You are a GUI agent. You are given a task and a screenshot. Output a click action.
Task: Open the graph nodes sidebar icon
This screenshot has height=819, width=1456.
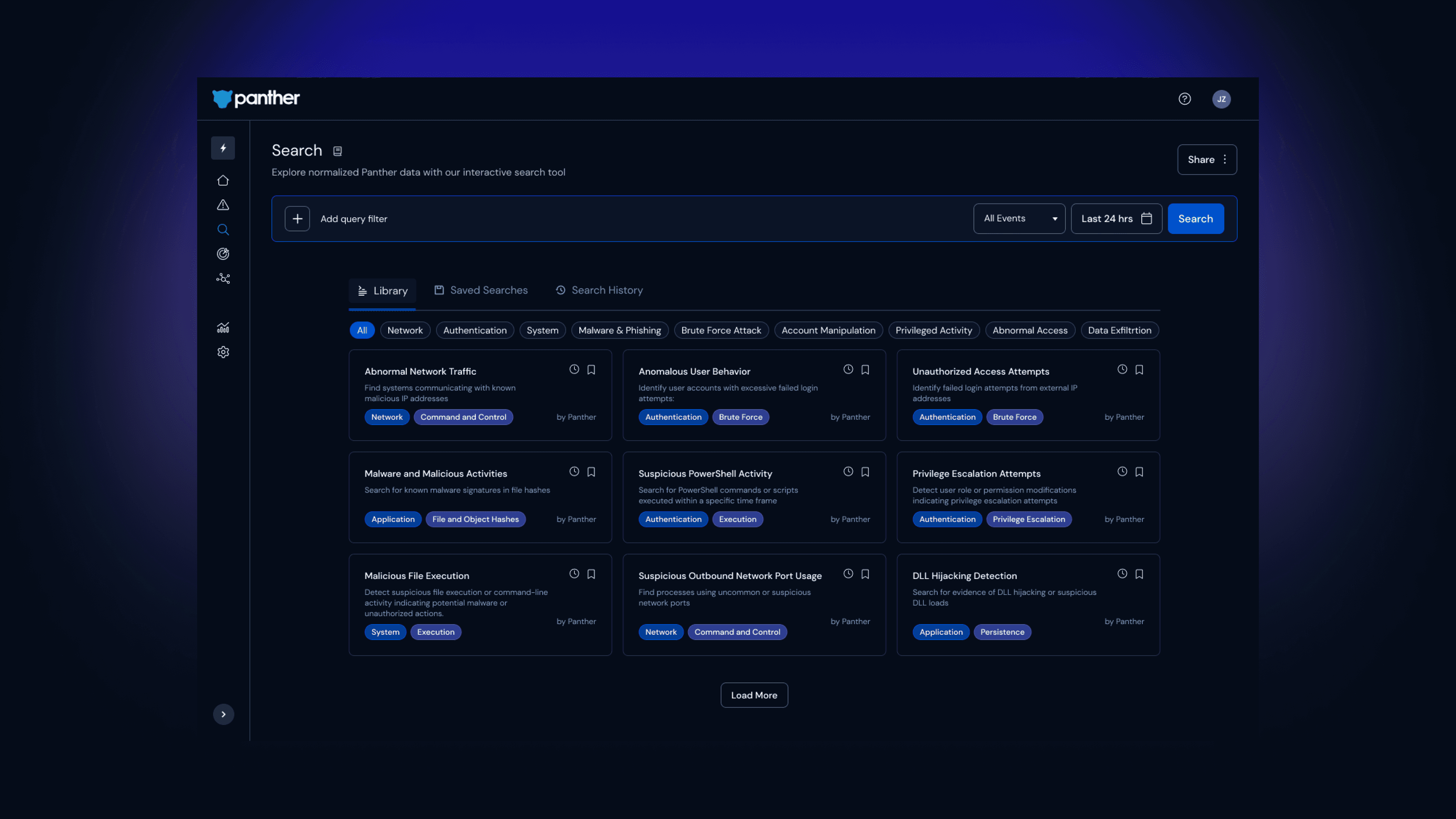click(223, 279)
